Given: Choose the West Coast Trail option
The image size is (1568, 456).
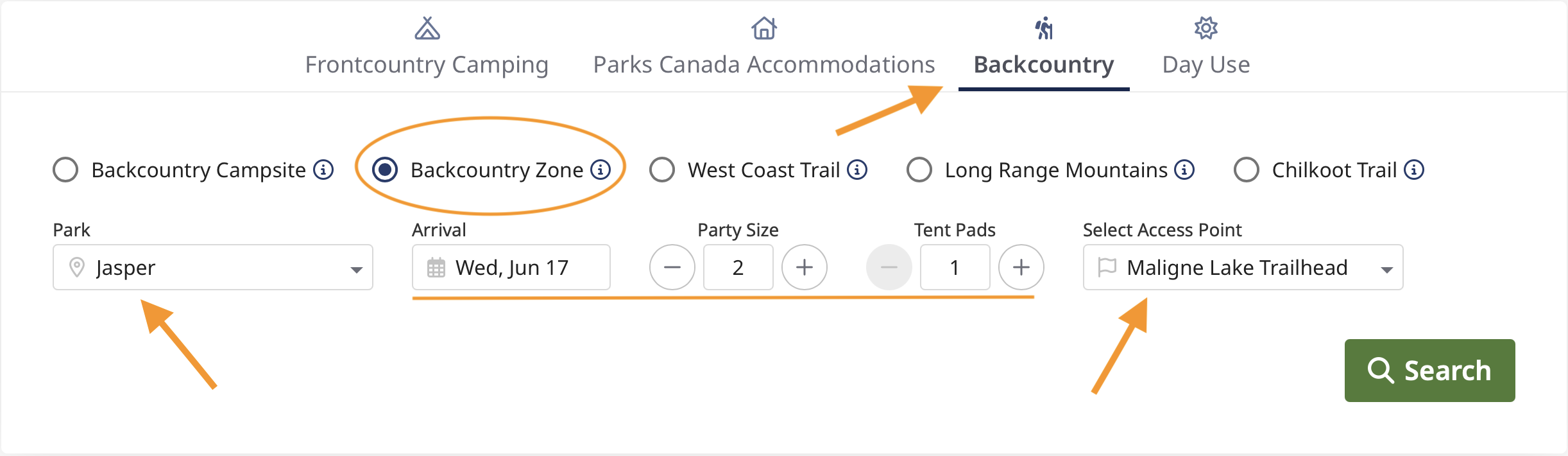Looking at the screenshot, I should point(662,170).
